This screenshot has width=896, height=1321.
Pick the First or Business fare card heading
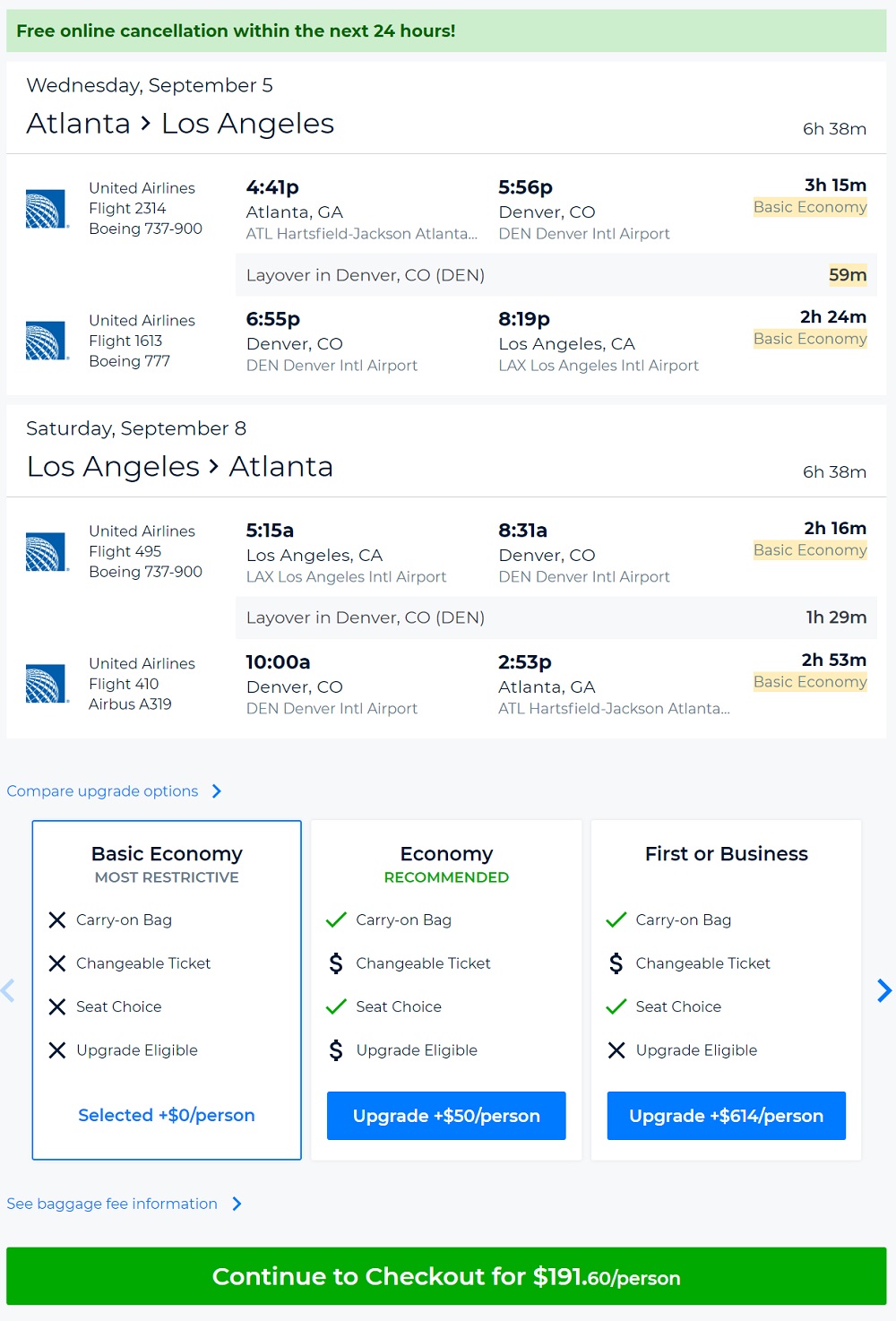726,854
